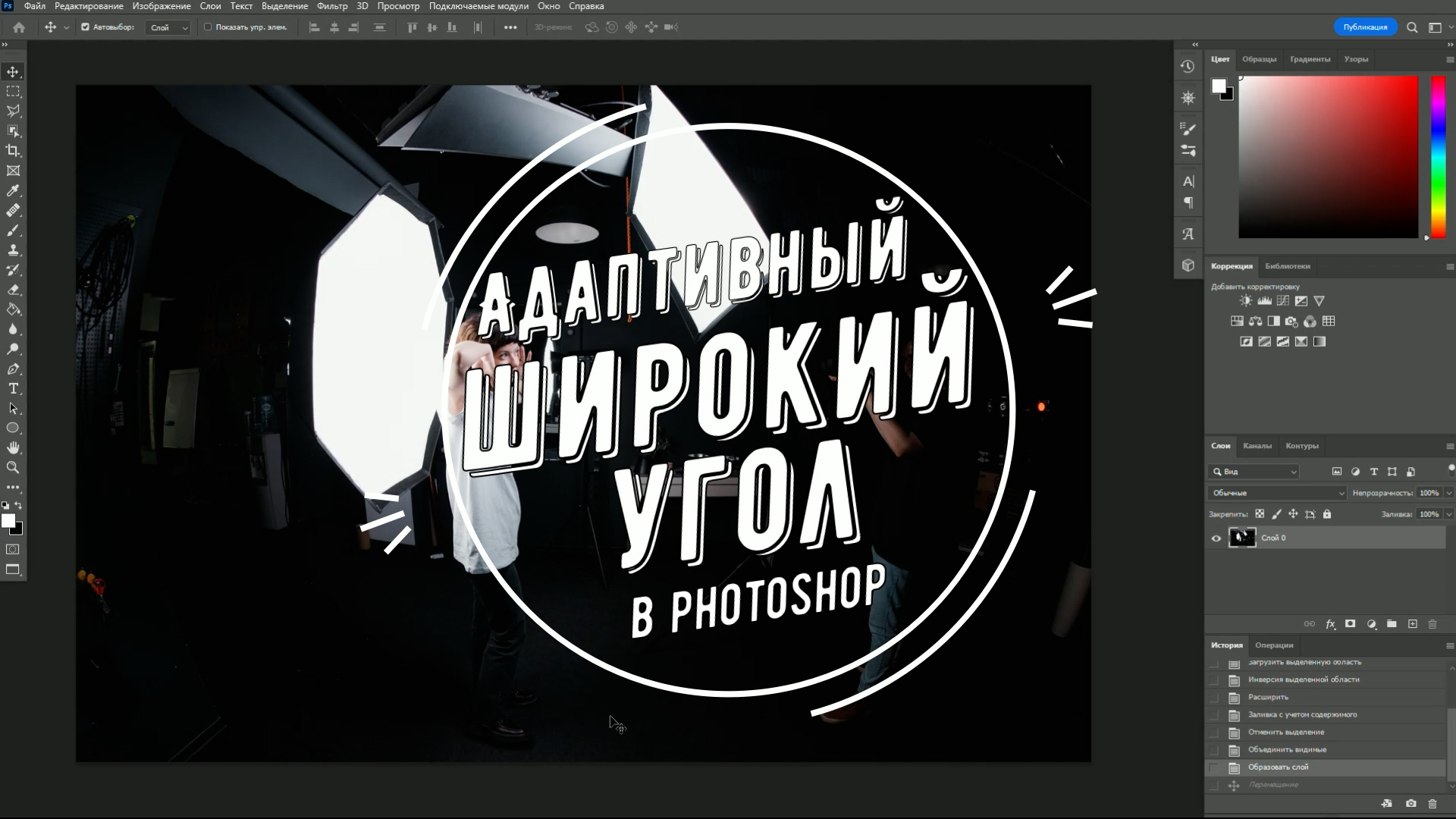Open Move tool preset picker arrow
Screen dimensions: 1456x819
(x=66, y=27)
